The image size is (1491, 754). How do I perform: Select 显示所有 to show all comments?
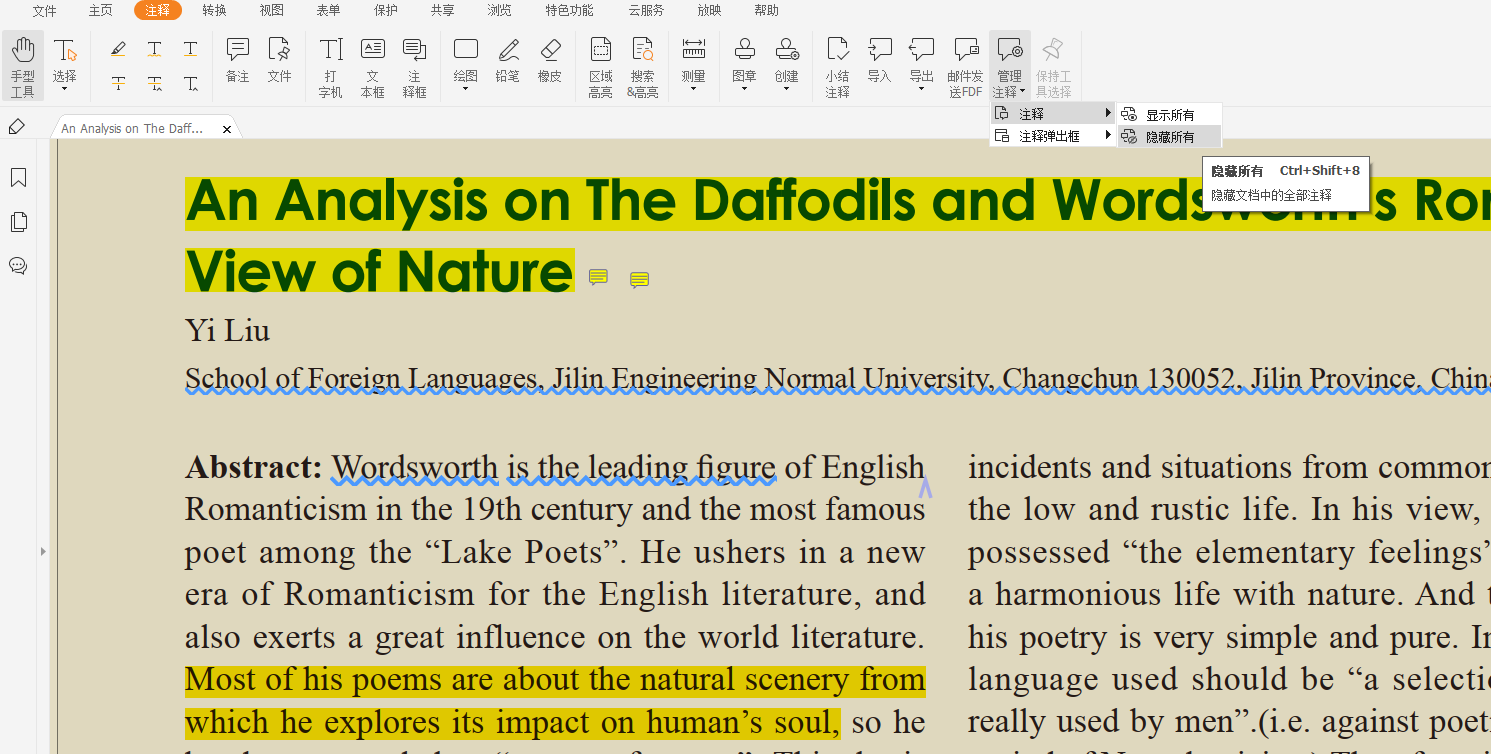[x=1169, y=115]
